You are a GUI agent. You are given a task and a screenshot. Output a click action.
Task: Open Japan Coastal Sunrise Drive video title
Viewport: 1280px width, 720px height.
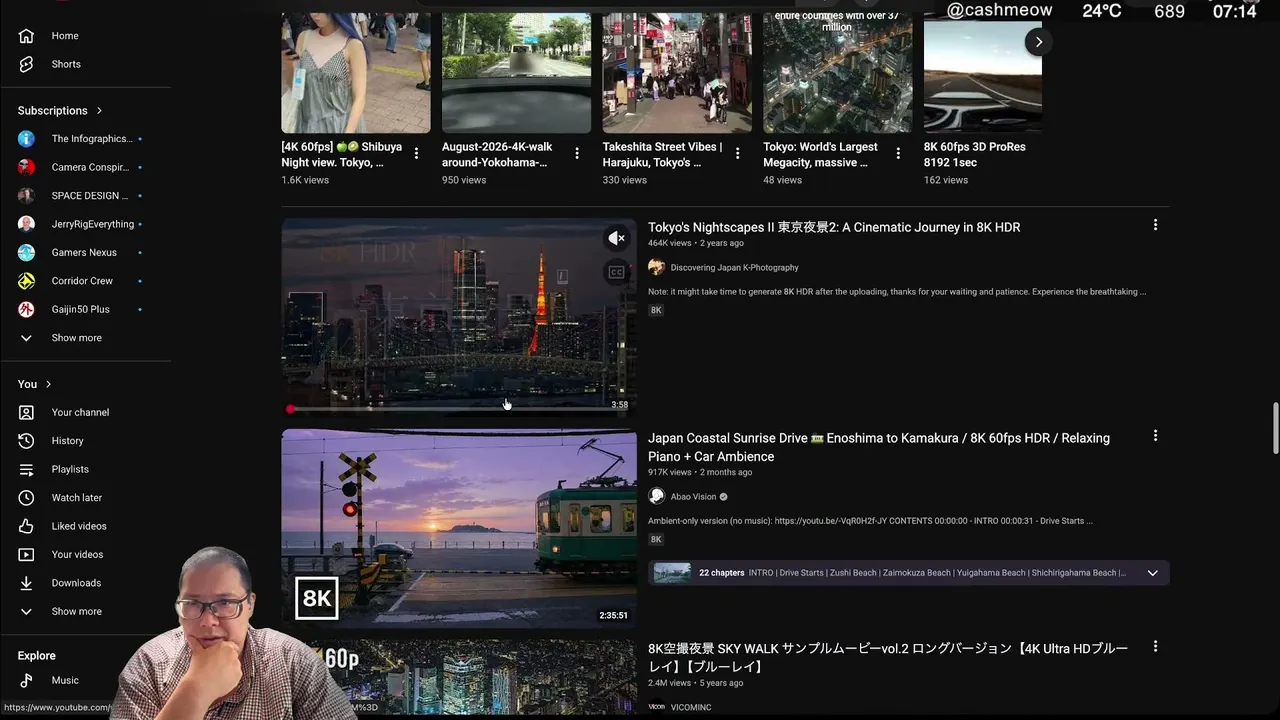click(879, 447)
